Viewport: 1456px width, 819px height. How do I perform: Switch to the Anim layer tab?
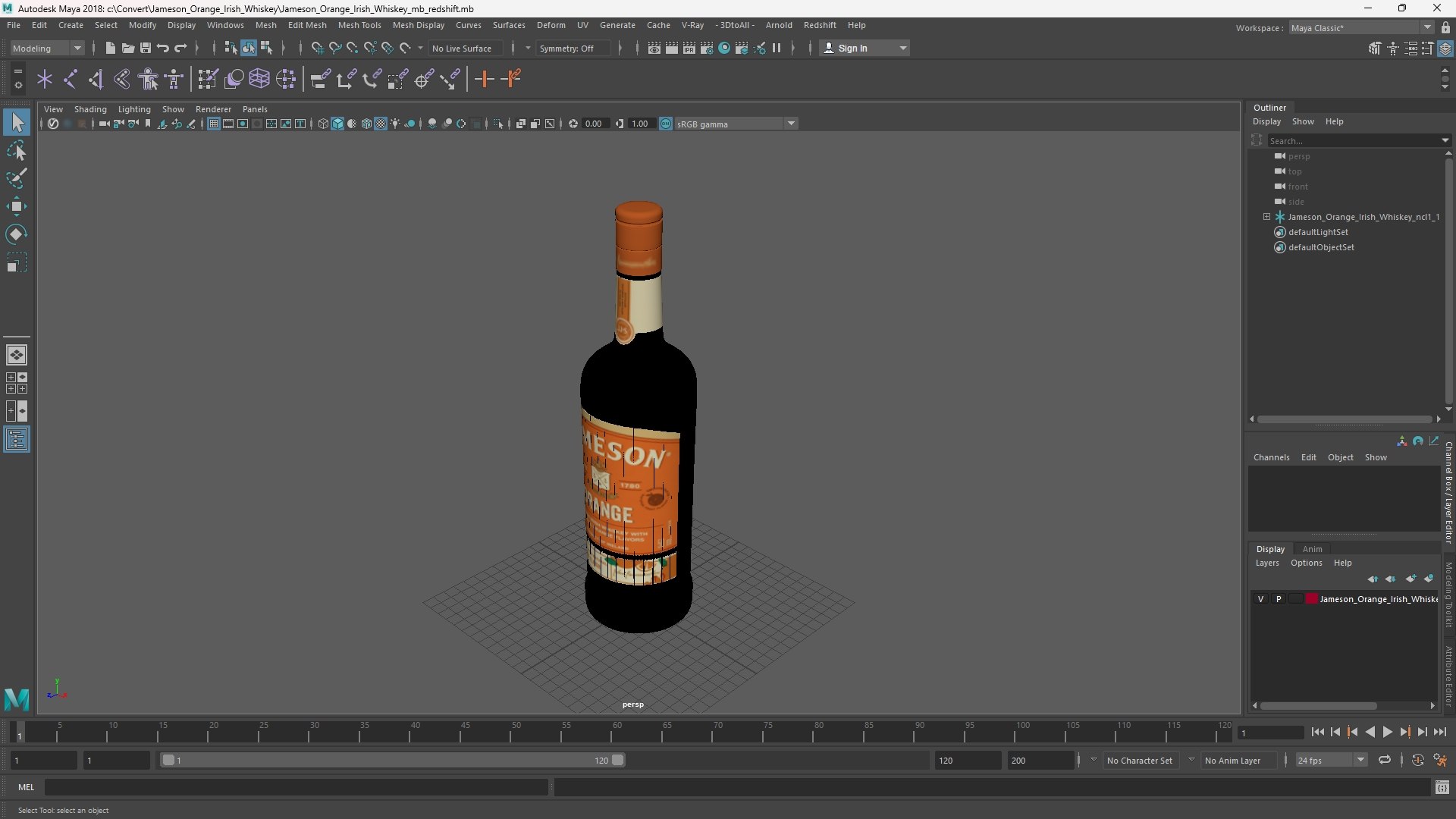tap(1312, 549)
